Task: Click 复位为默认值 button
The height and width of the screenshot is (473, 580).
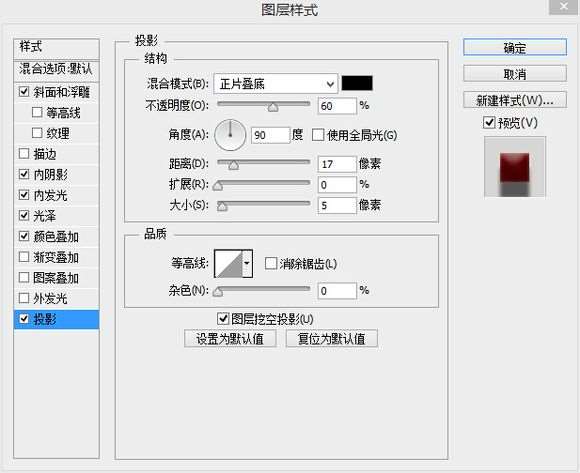Action: [x=332, y=338]
